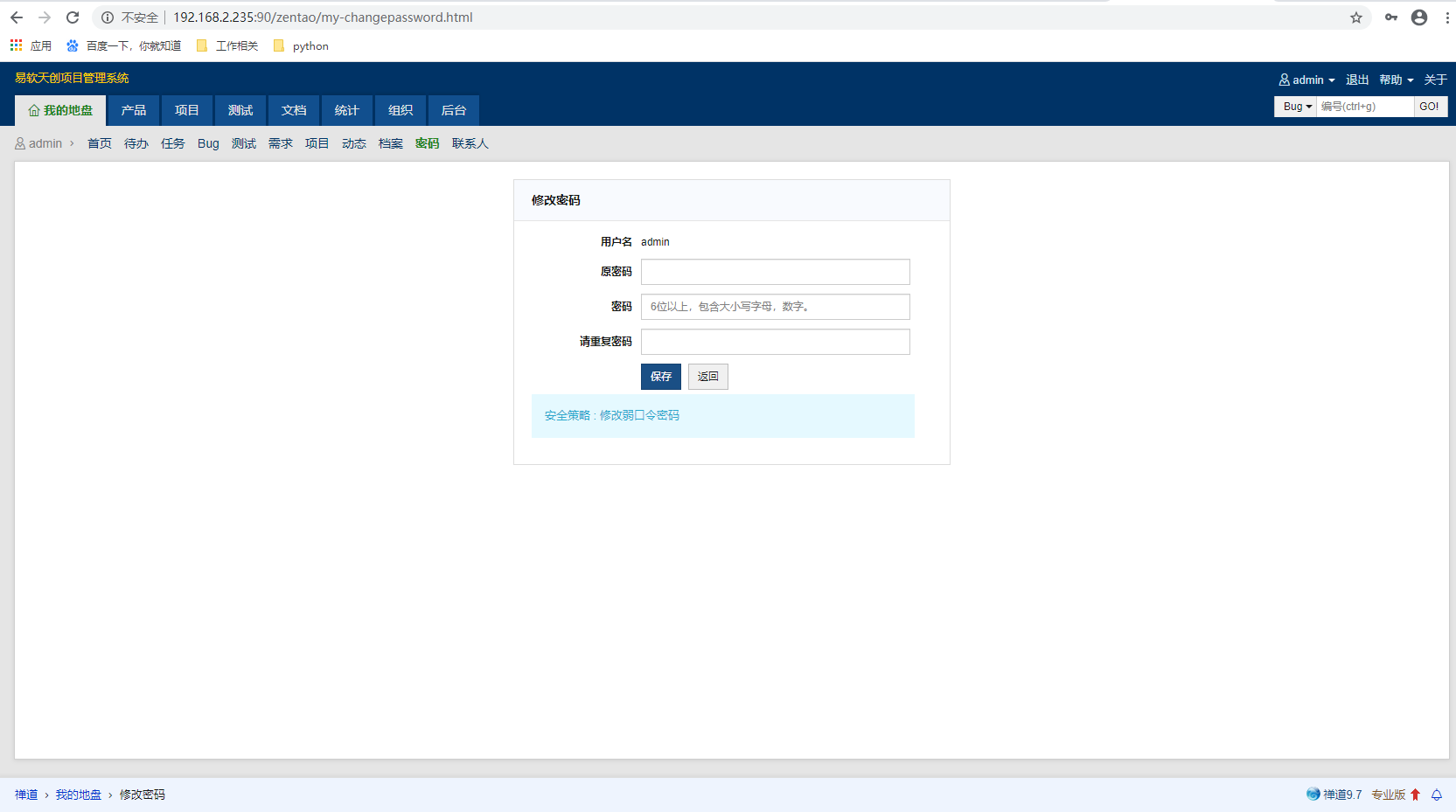Switch to the 项目 main tab
This screenshot has width=1456, height=812.
(187, 110)
